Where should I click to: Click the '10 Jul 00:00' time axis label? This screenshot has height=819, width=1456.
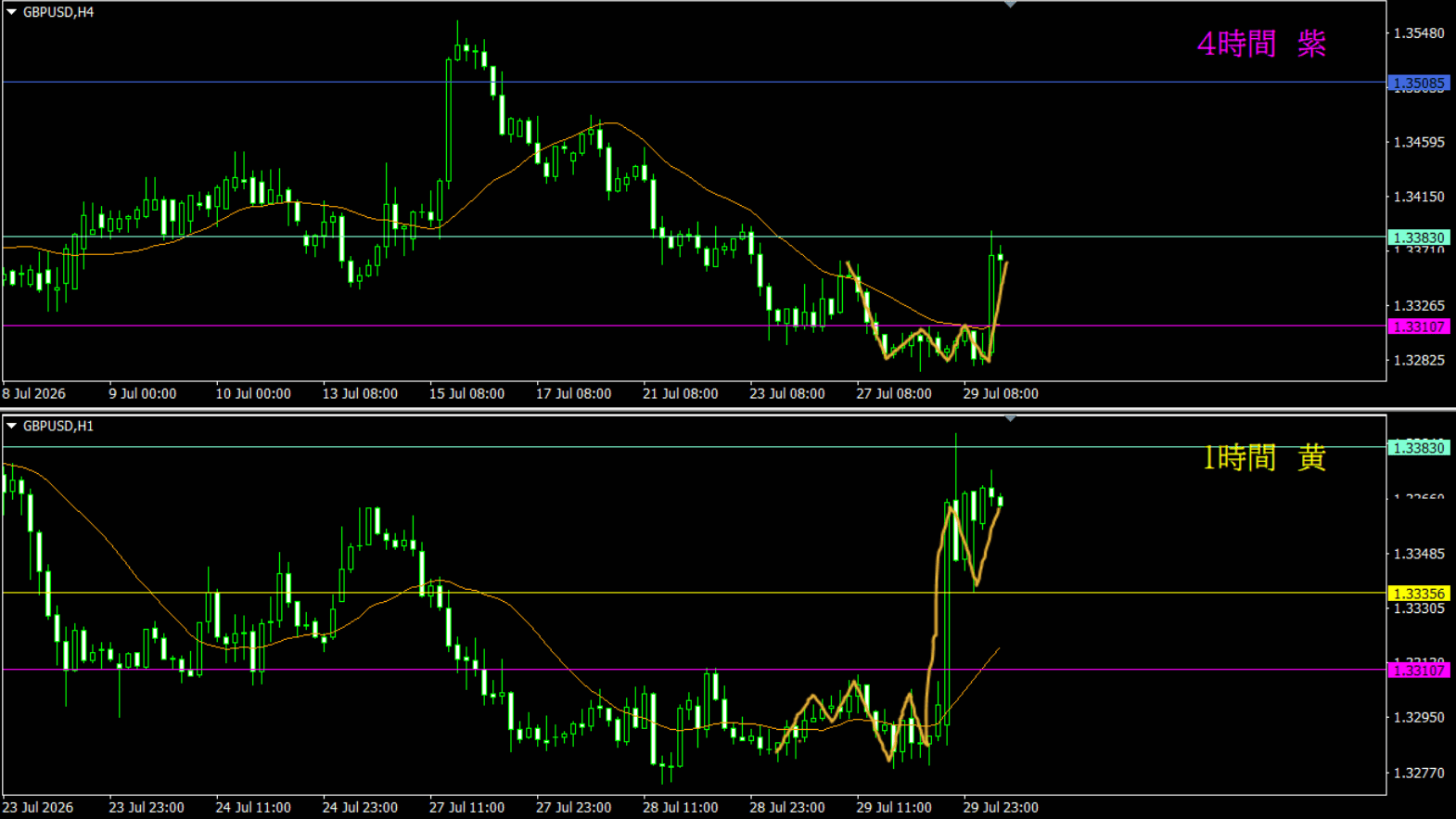click(x=253, y=393)
